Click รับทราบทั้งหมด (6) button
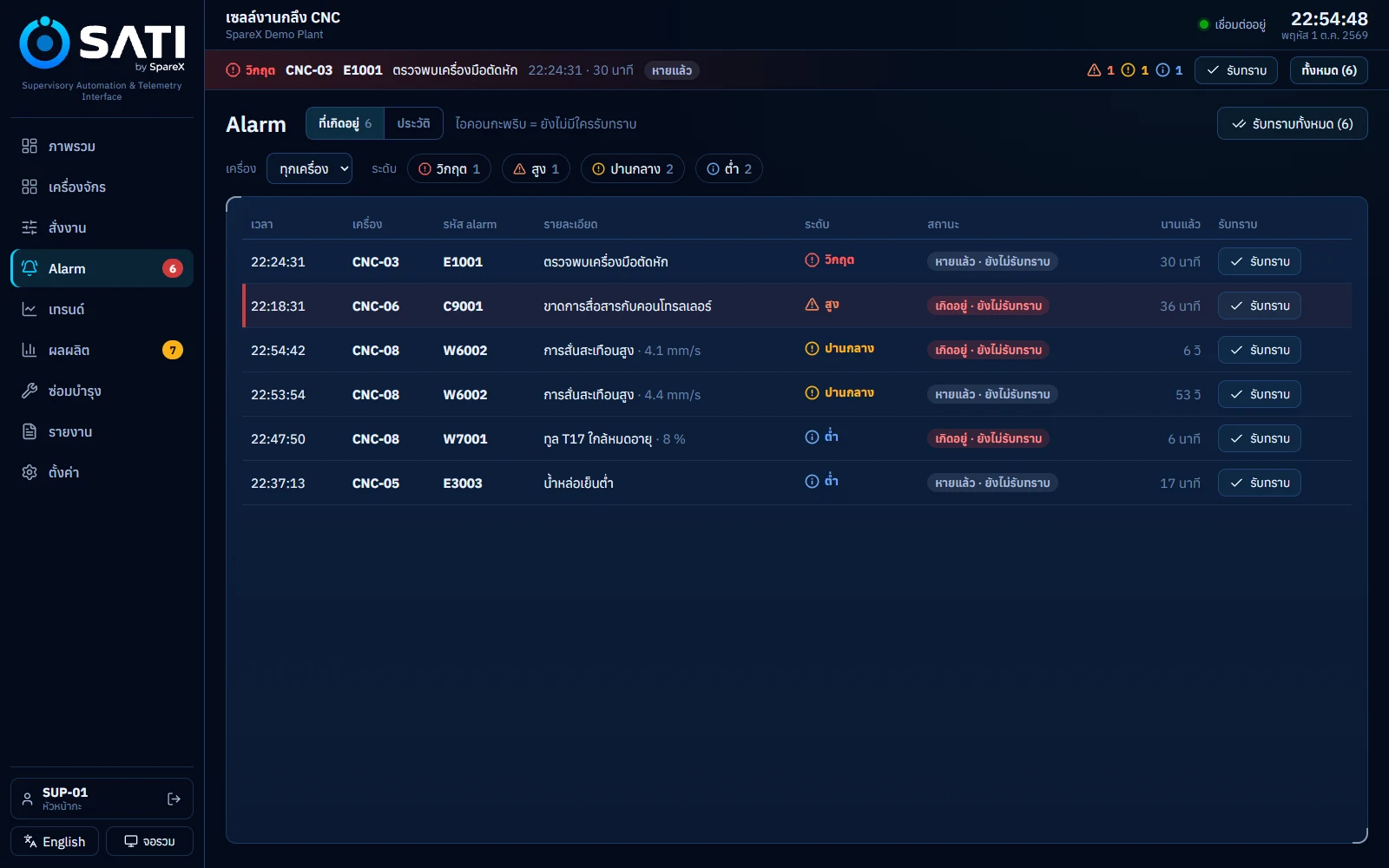This screenshot has height=868, width=1389. pyautogui.click(x=1292, y=123)
